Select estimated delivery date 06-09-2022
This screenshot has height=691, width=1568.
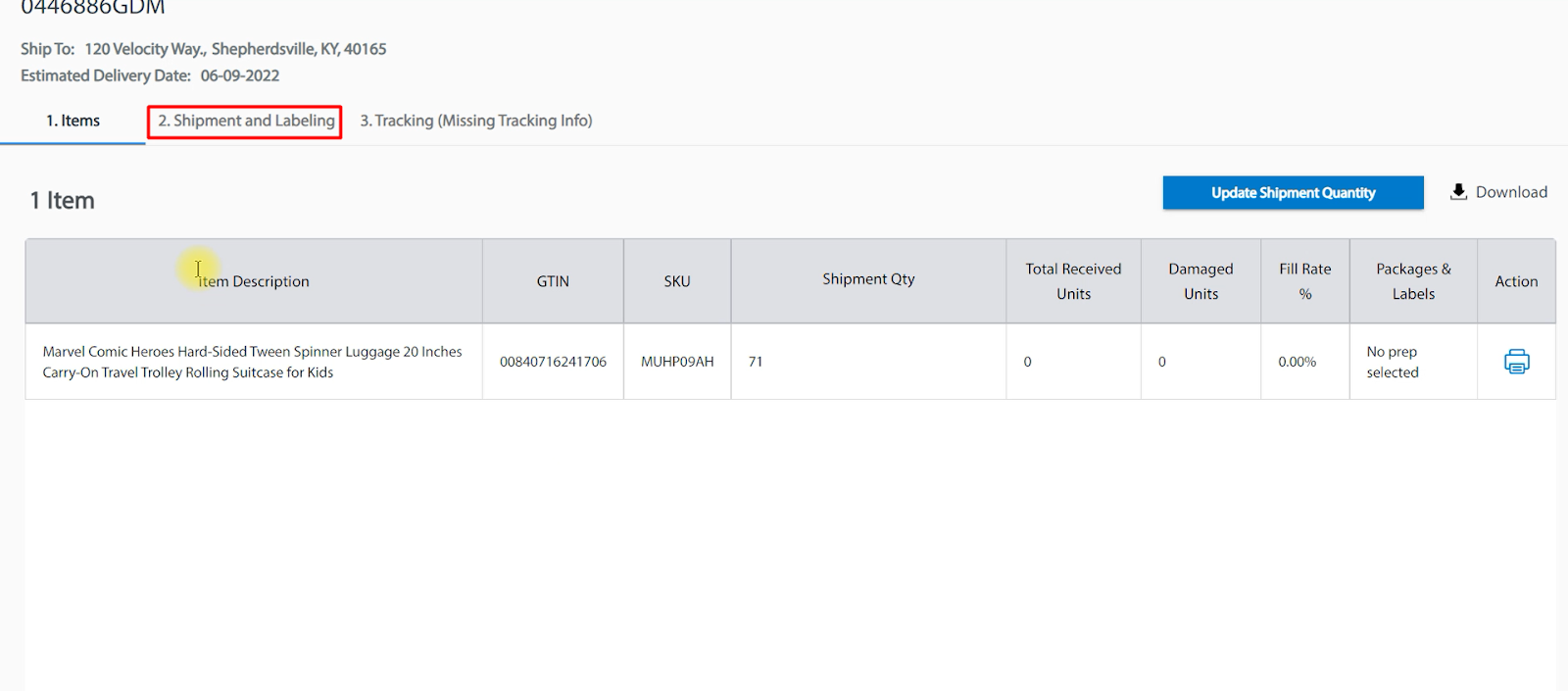(x=240, y=75)
